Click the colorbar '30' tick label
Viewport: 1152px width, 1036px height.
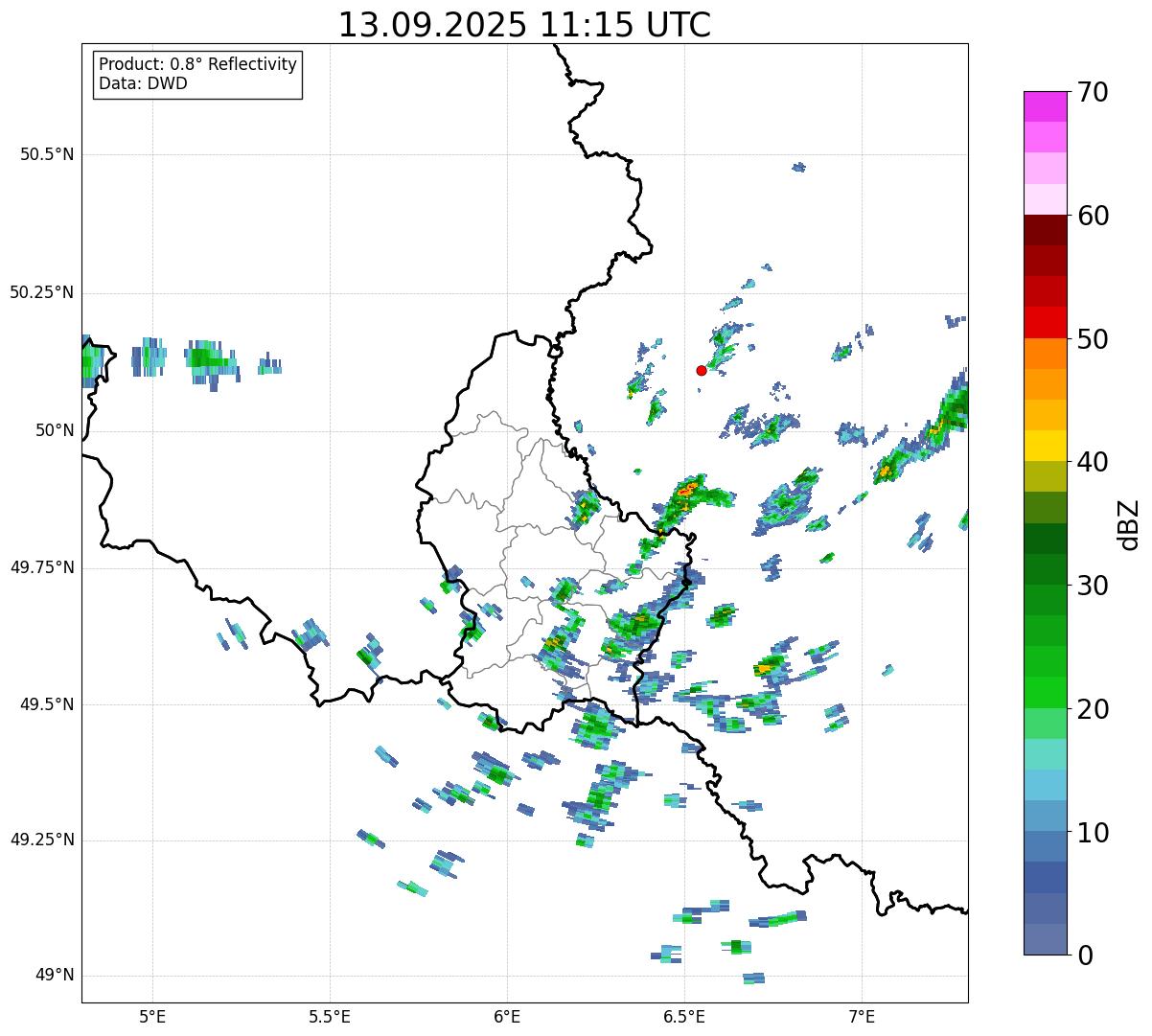[1094, 586]
